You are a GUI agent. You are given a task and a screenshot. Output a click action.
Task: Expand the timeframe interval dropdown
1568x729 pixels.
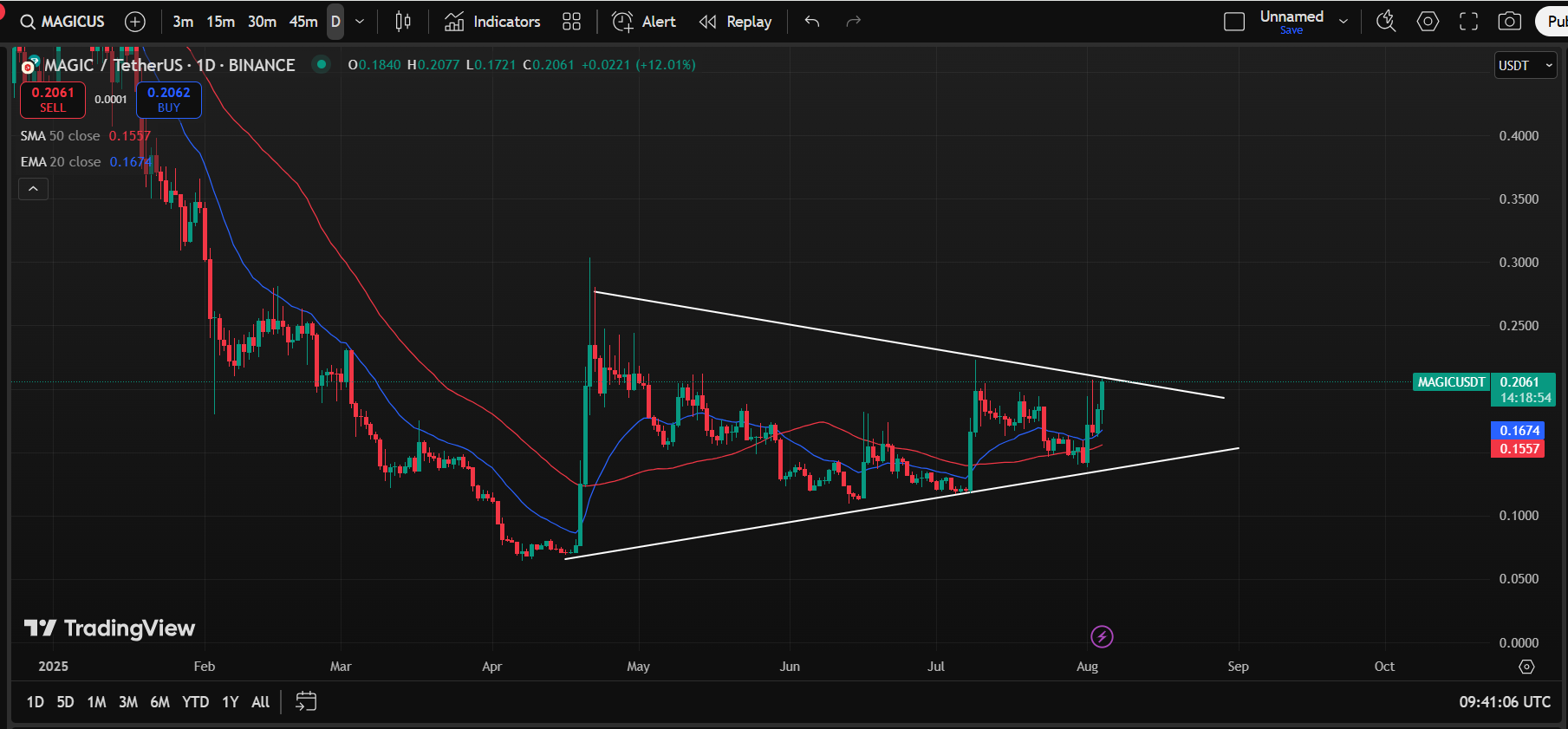tap(360, 22)
